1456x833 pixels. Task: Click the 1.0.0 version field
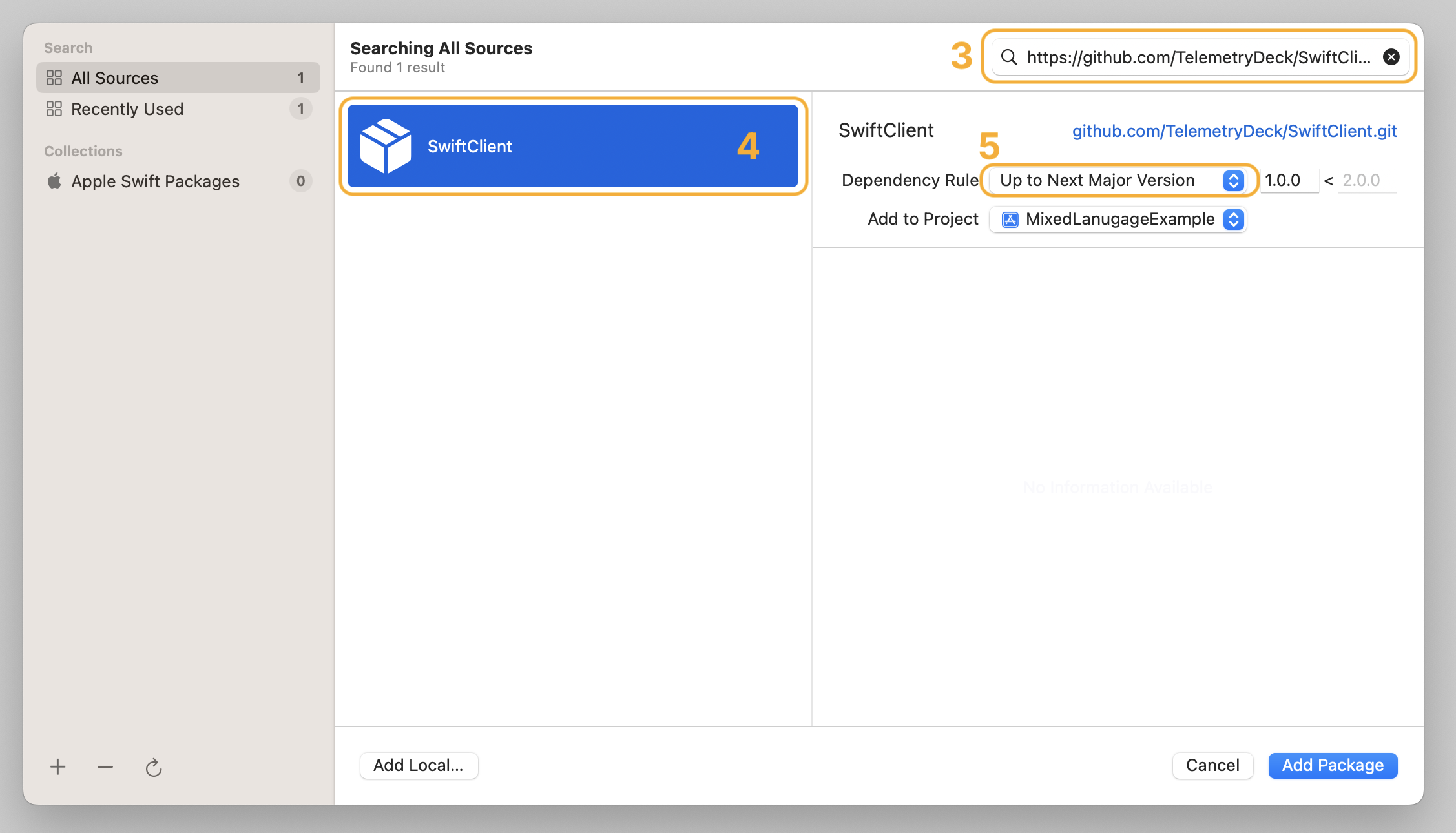coord(1288,180)
